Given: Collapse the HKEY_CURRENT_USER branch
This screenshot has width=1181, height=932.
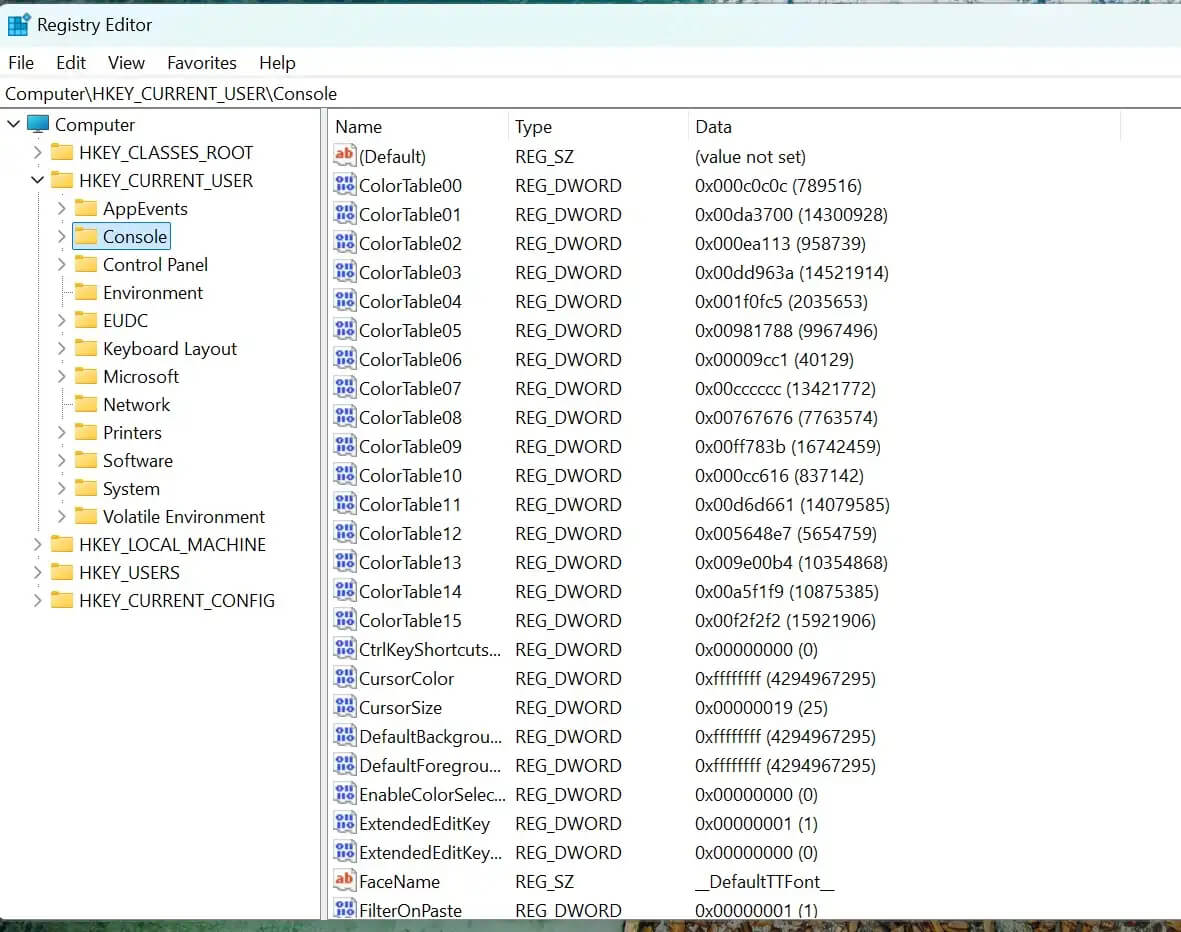Looking at the screenshot, I should tap(38, 180).
